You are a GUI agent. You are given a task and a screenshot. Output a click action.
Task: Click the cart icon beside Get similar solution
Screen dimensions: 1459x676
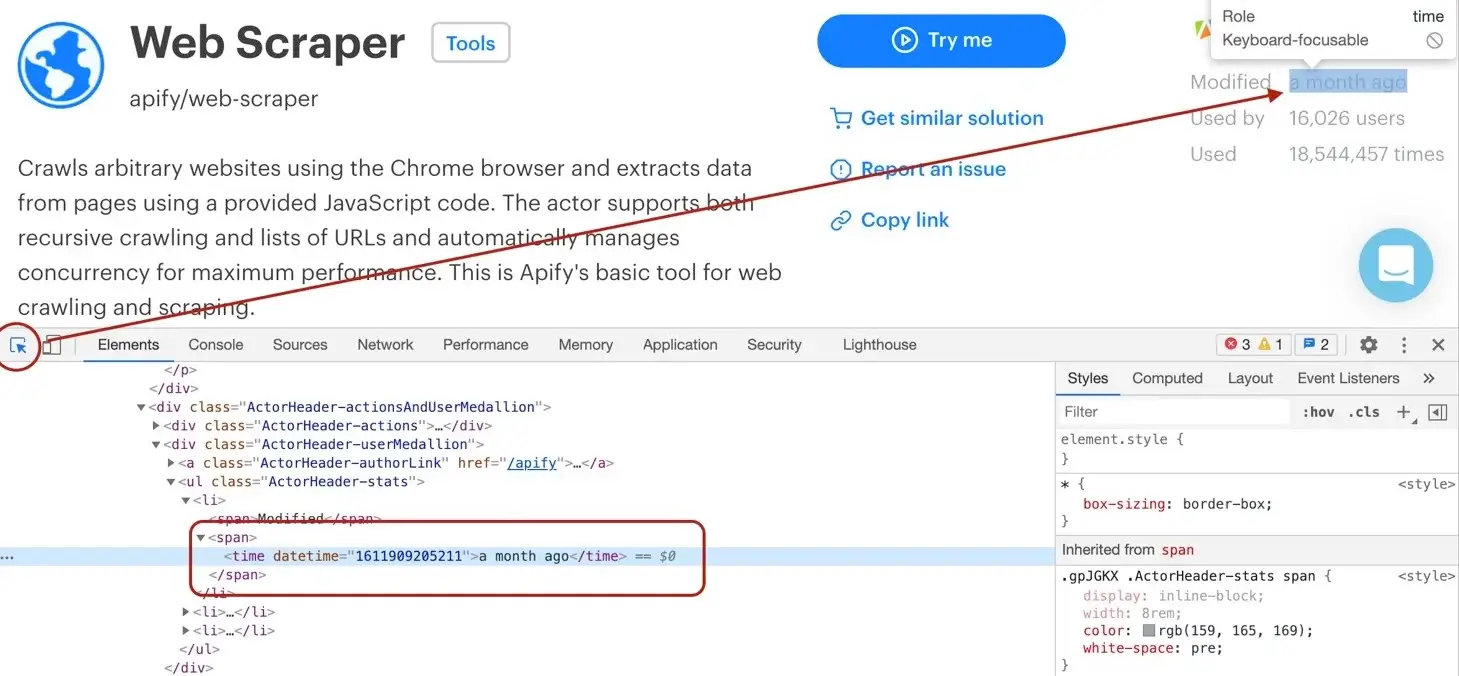(841, 118)
